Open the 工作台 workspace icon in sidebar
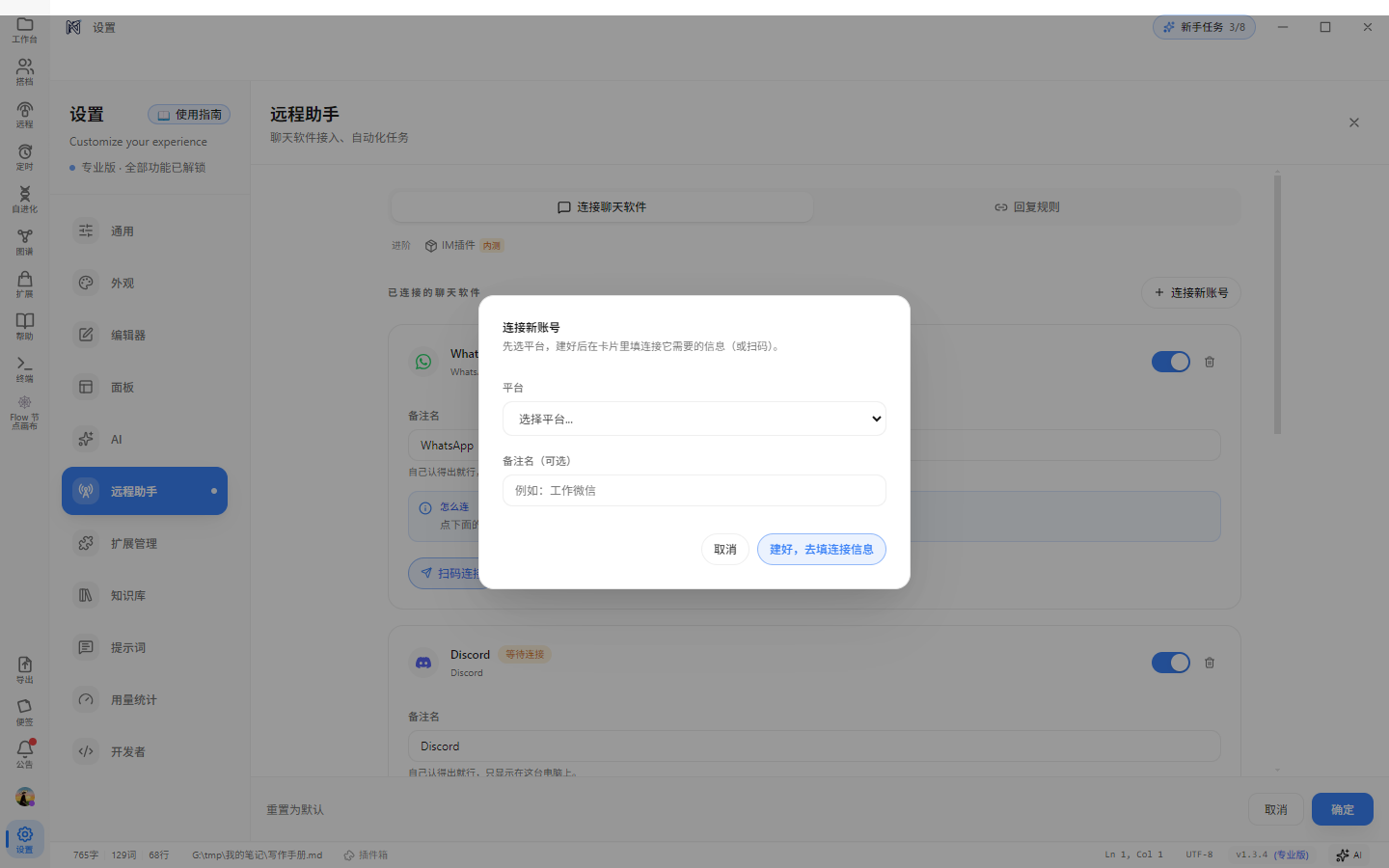Screen dimensions: 1389x868 pyautogui.click(x=25, y=30)
